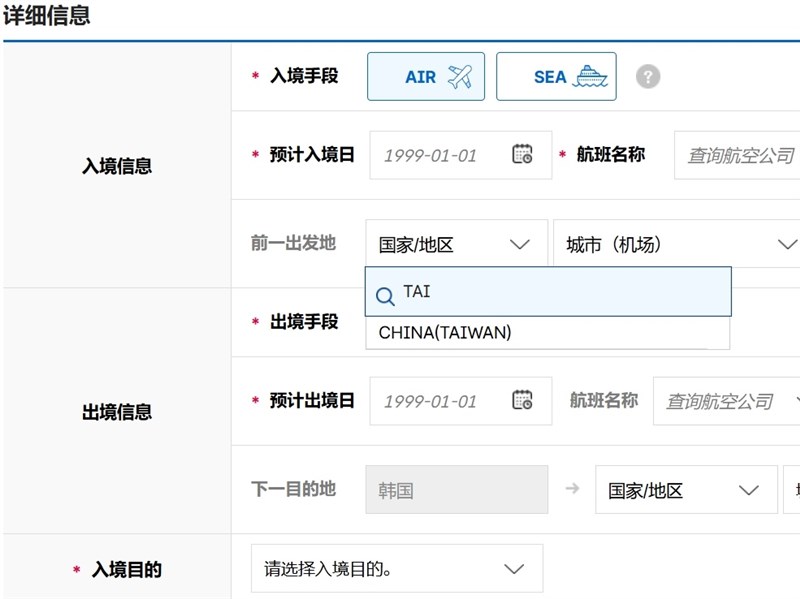Click the chevron arrow of 请选择入境目的
This screenshot has width=800, height=599.
(x=514, y=569)
